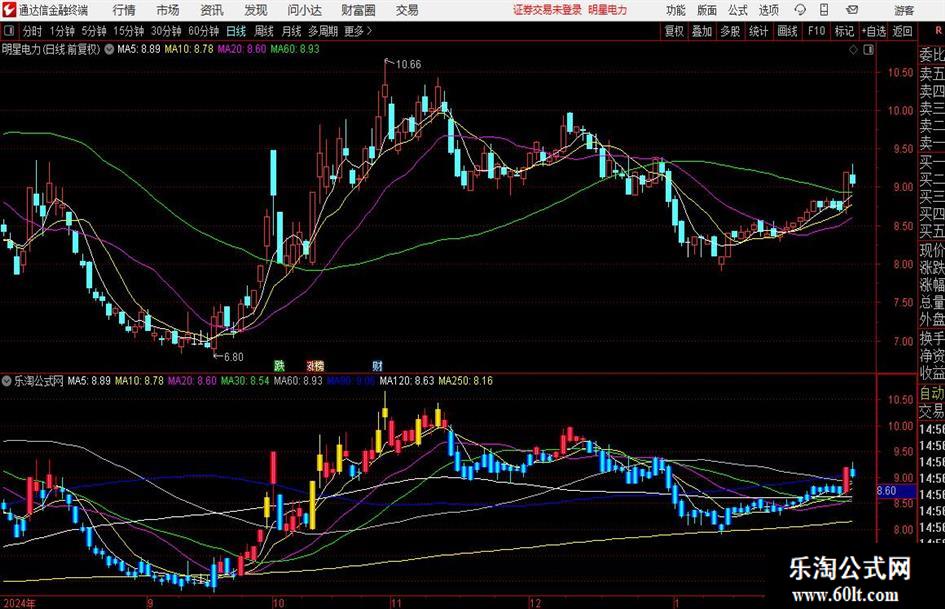Image resolution: width=945 pixels, height=609 pixels.
Task: Click the 证券交易未登录 login link
Action: point(547,10)
